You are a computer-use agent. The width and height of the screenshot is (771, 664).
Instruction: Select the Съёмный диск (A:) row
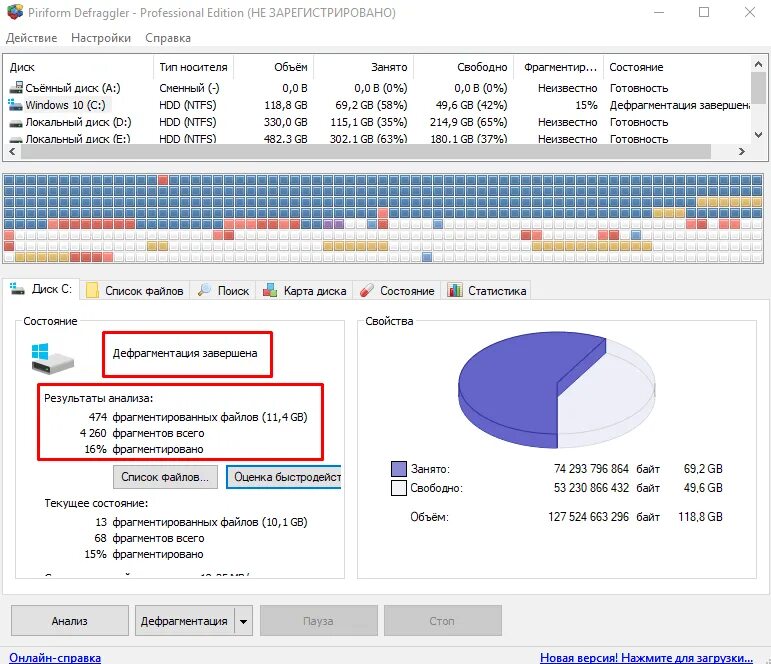tap(378, 88)
